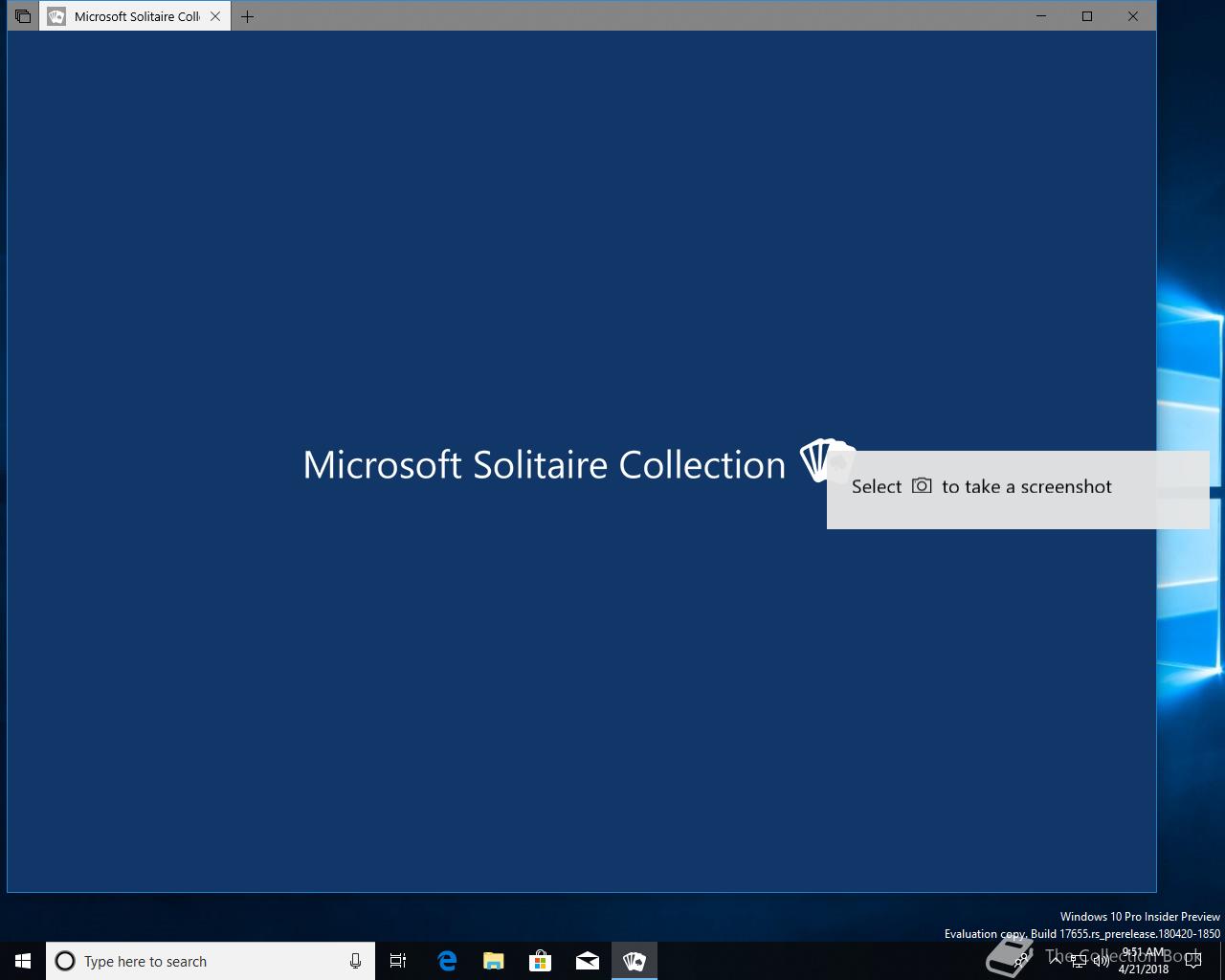Click the 'Type here to search' box

211,961
